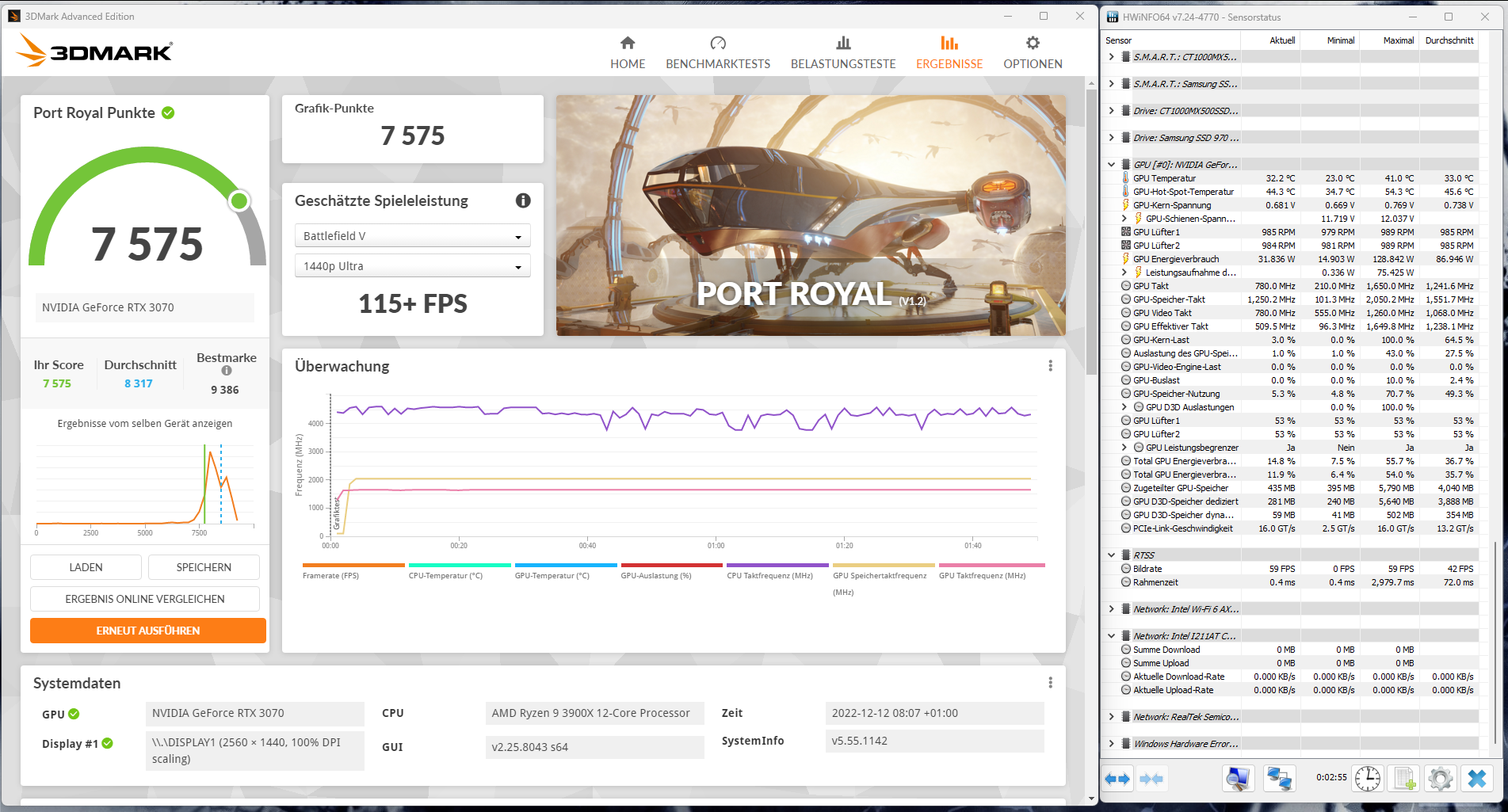Expand the Drive: CT1000MX500SSD sensor group
The width and height of the screenshot is (1508, 812).
[1111, 111]
